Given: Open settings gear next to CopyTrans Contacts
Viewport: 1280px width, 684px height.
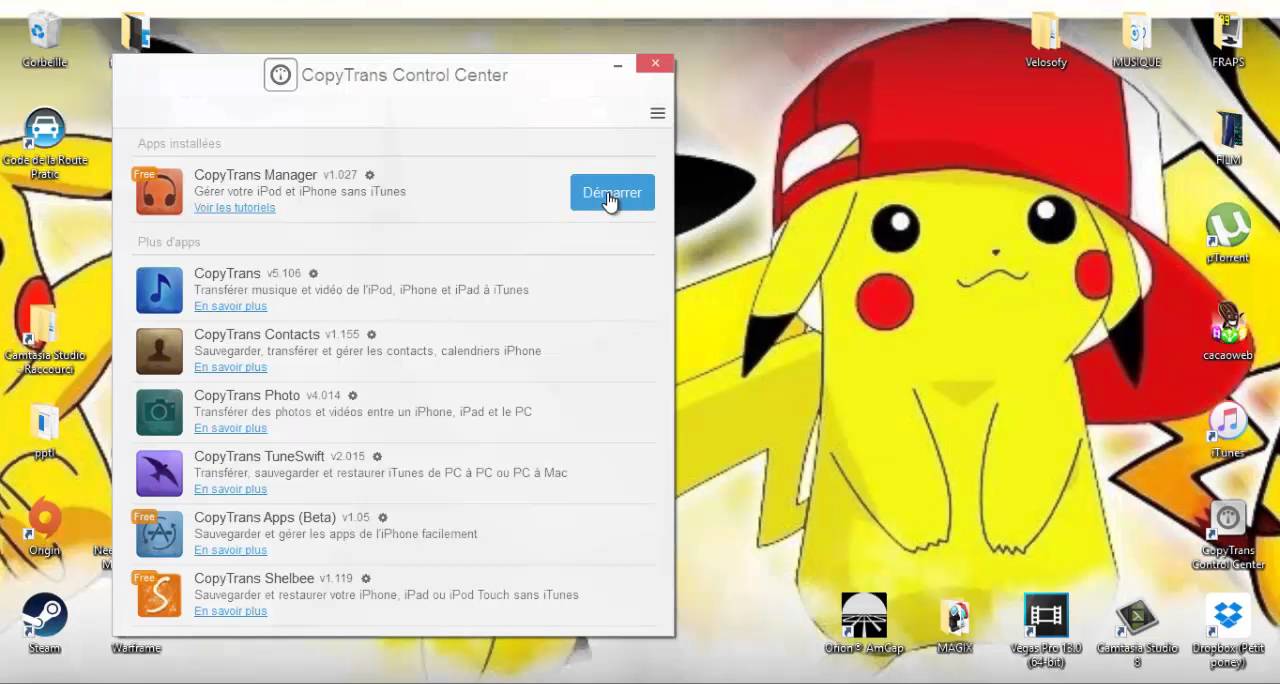Looking at the screenshot, I should [371, 334].
